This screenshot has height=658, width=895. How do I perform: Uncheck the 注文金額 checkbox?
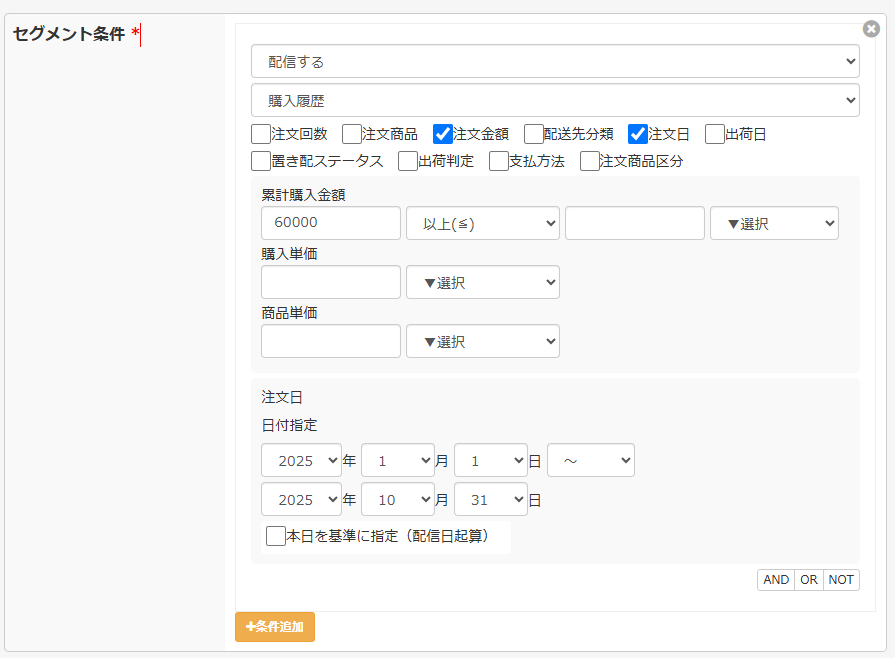pos(443,134)
